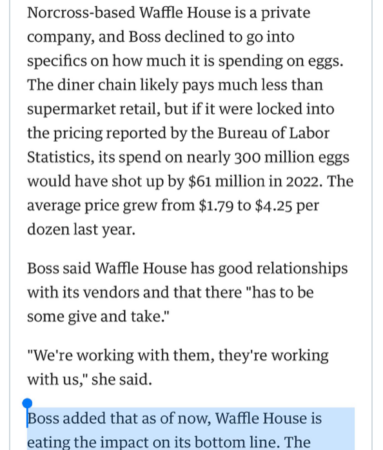Click the '$4.25' price in the article
The width and height of the screenshot is (383, 450).
tap(273, 206)
